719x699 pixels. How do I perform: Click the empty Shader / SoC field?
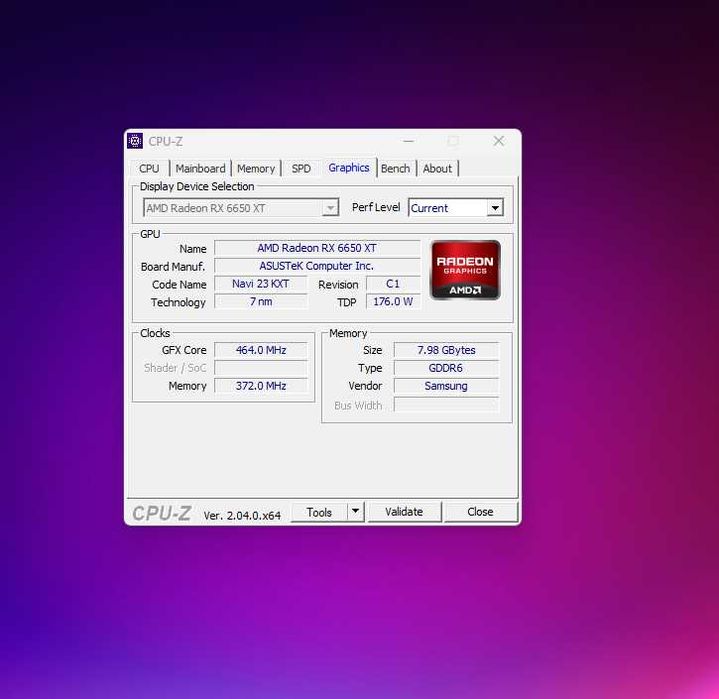261,368
